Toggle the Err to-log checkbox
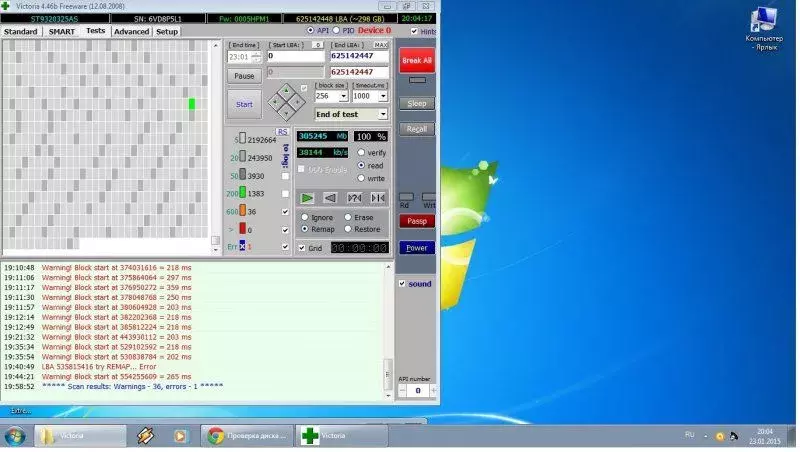 pos(285,246)
